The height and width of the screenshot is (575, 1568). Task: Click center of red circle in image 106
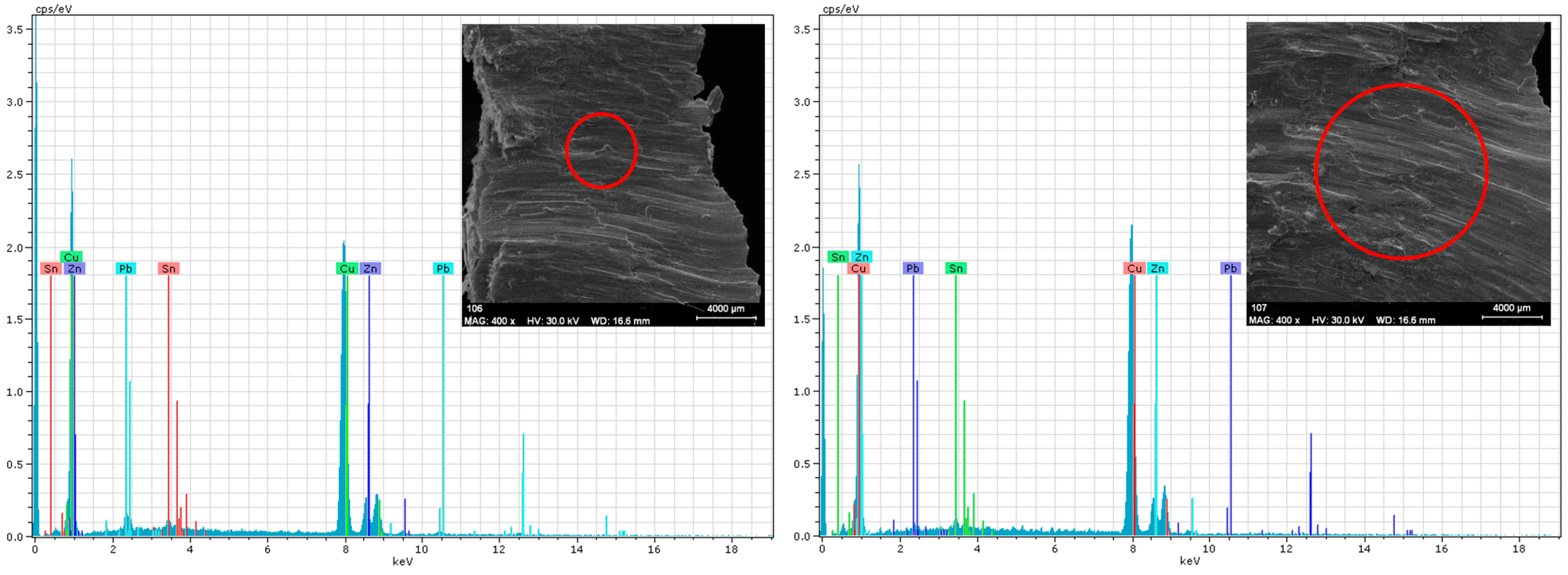coord(602,150)
